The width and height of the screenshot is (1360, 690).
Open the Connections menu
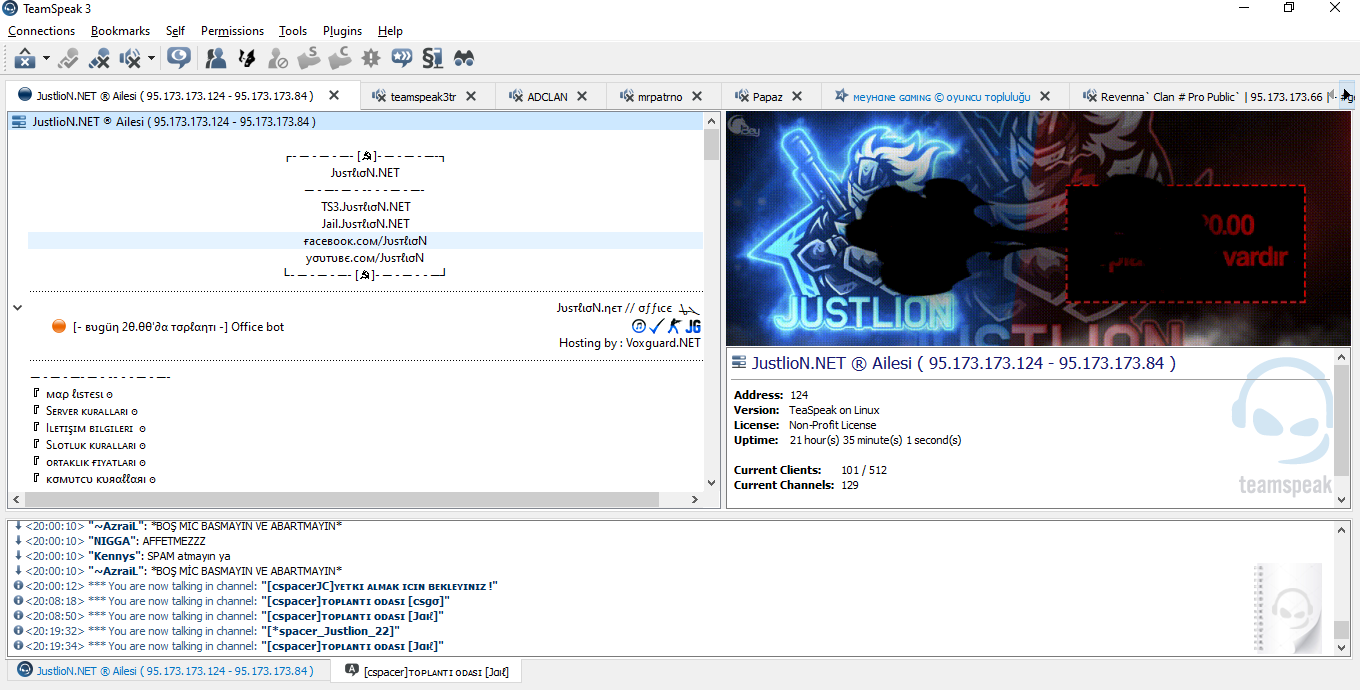click(42, 31)
